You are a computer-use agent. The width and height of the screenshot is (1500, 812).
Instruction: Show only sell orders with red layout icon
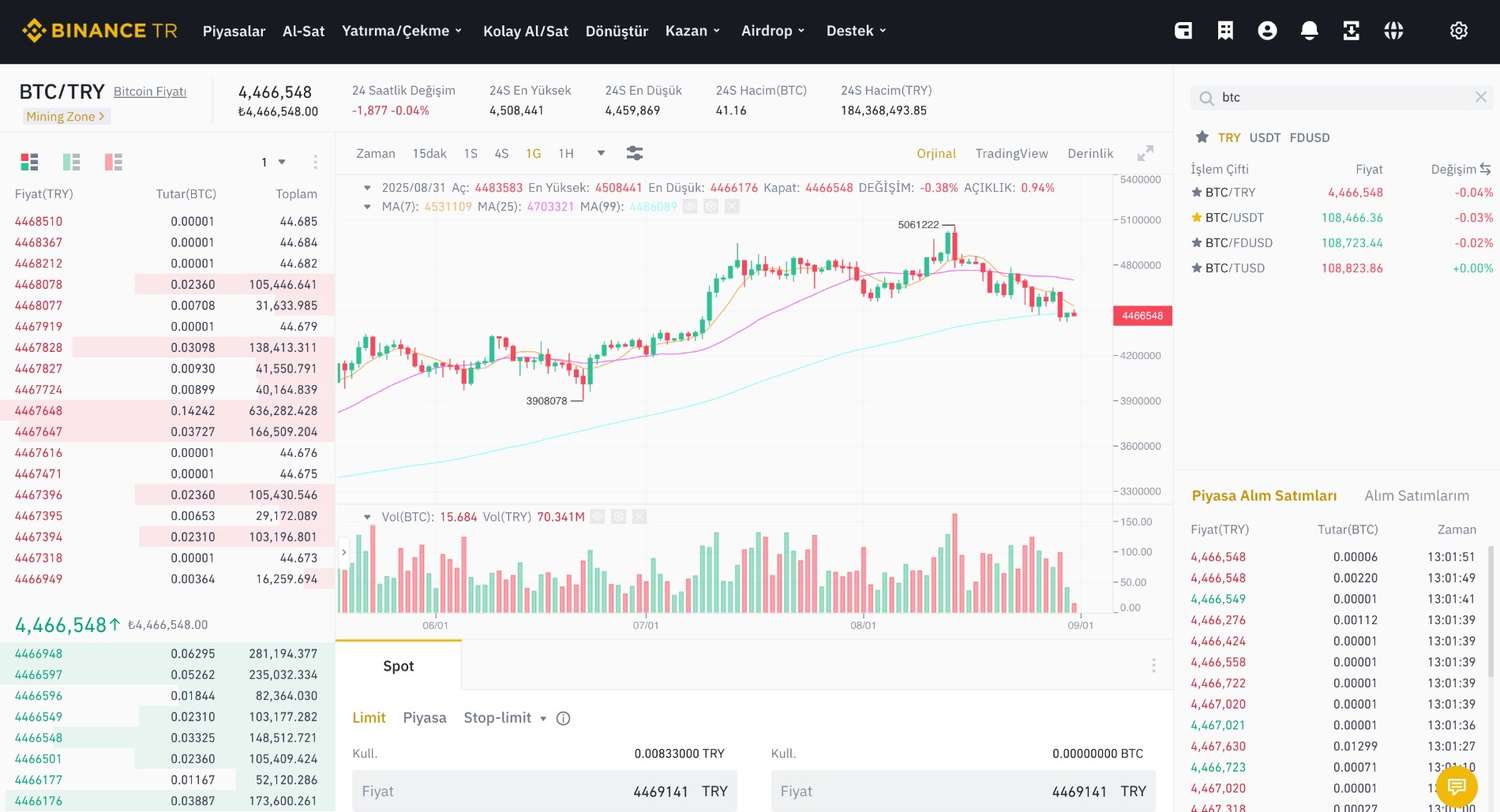(x=113, y=161)
